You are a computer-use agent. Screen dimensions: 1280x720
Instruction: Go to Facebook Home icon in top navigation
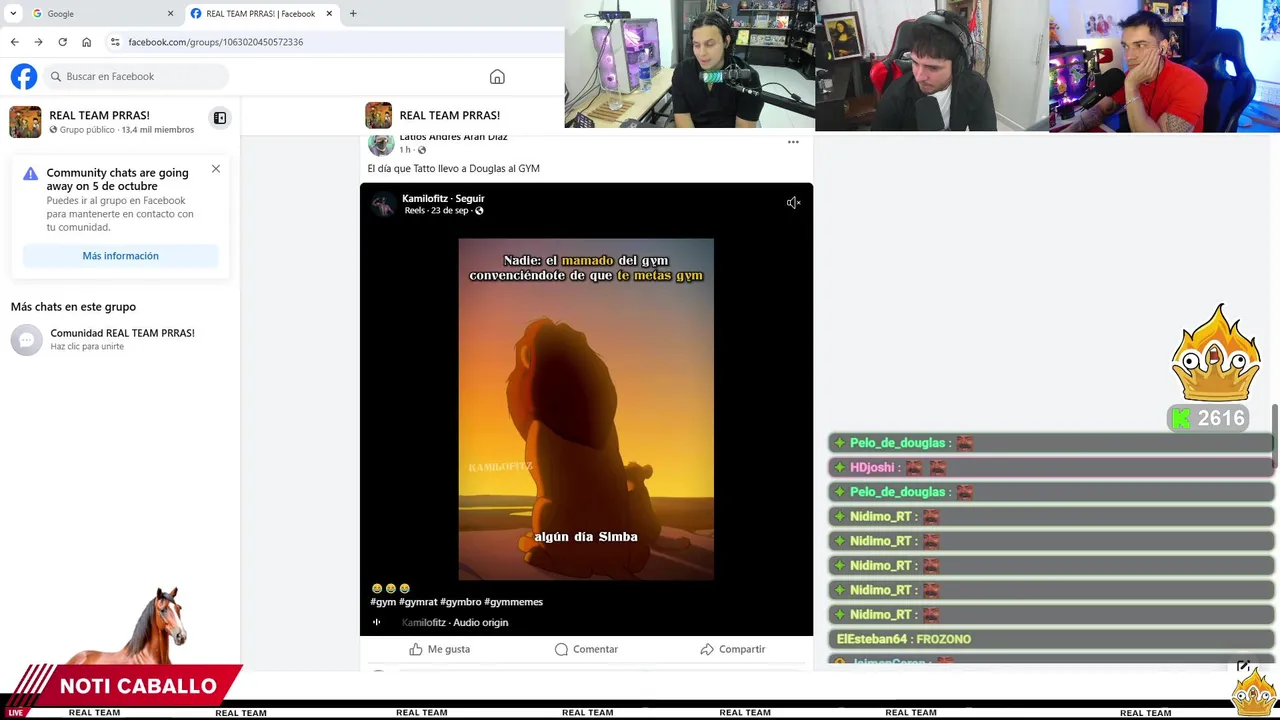(x=497, y=77)
